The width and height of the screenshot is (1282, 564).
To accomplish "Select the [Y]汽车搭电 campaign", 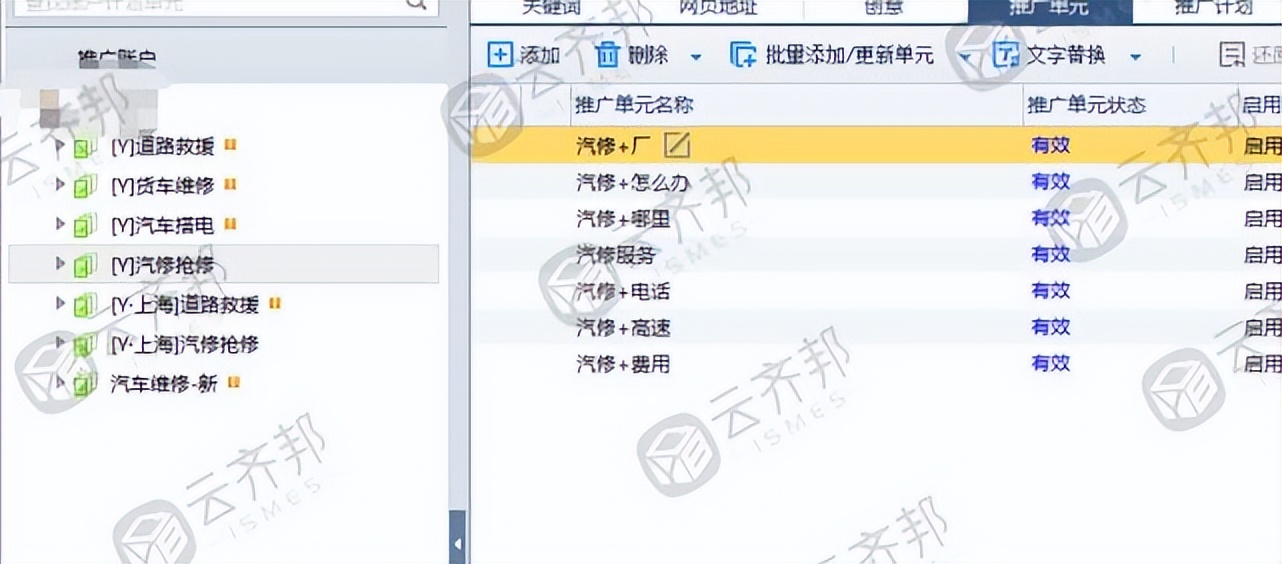I will [163, 225].
